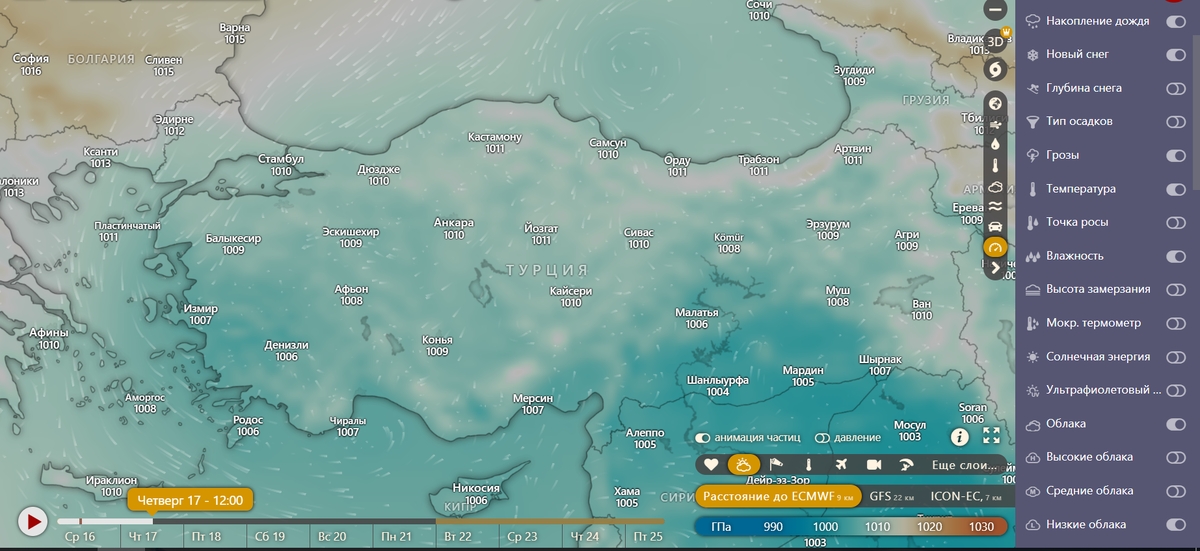Jump to Пн 21 on timeline
Image resolution: width=1200 pixels, height=551 pixels.
click(x=396, y=537)
